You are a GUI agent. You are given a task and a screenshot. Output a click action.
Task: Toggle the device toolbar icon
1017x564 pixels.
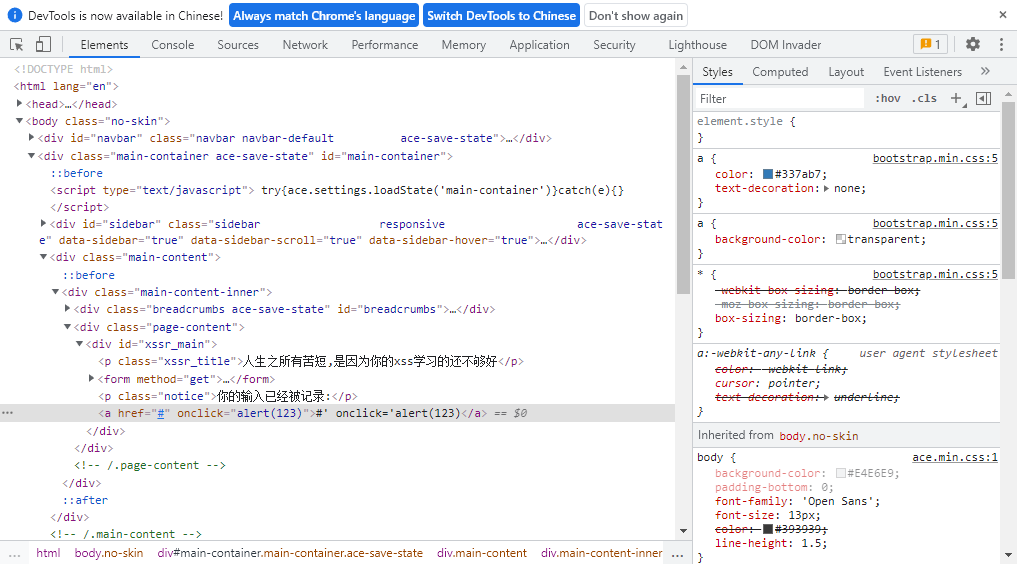[43, 44]
